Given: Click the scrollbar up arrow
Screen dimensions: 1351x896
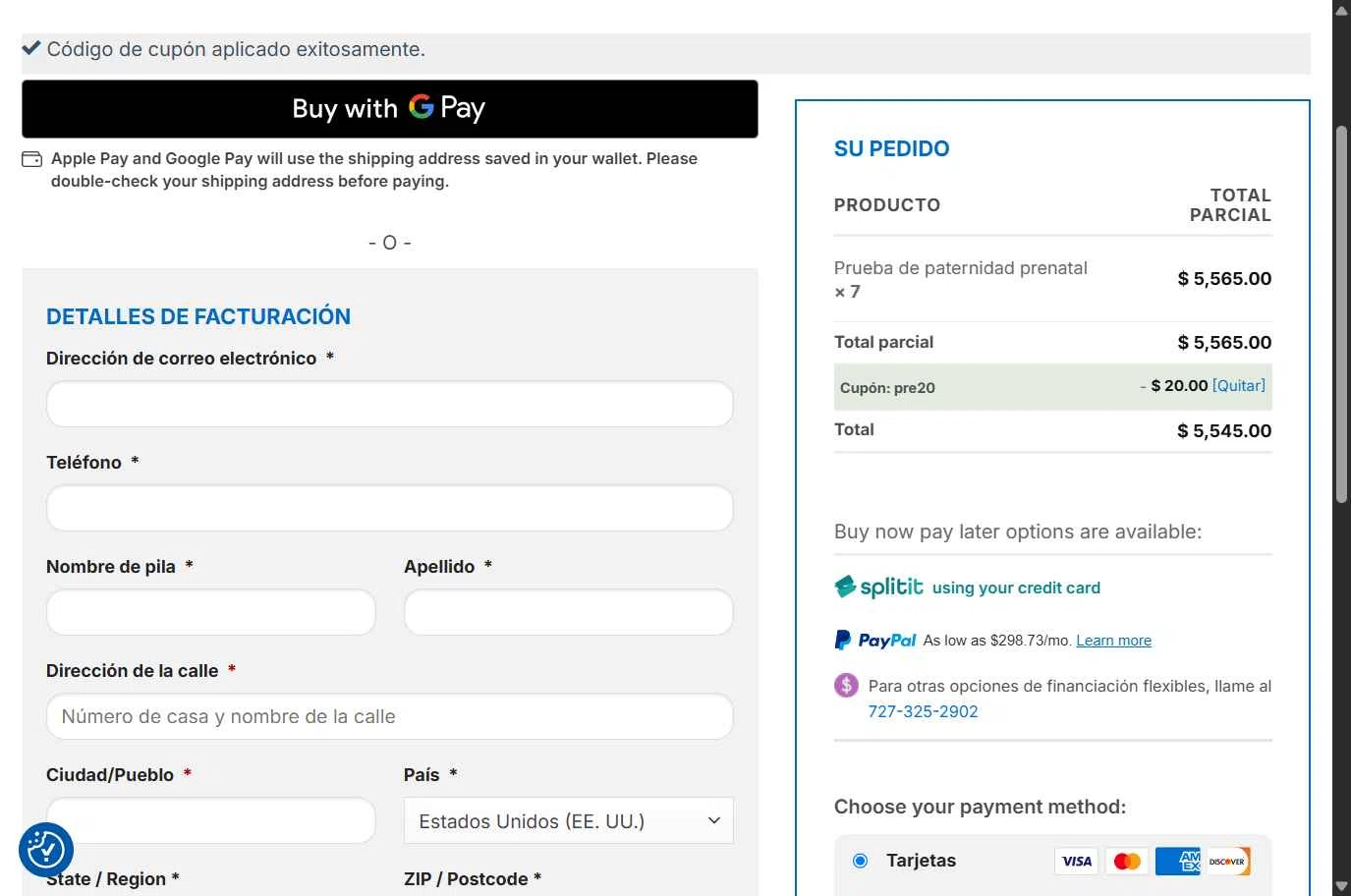Looking at the screenshot, I should tap(1341, 10).
